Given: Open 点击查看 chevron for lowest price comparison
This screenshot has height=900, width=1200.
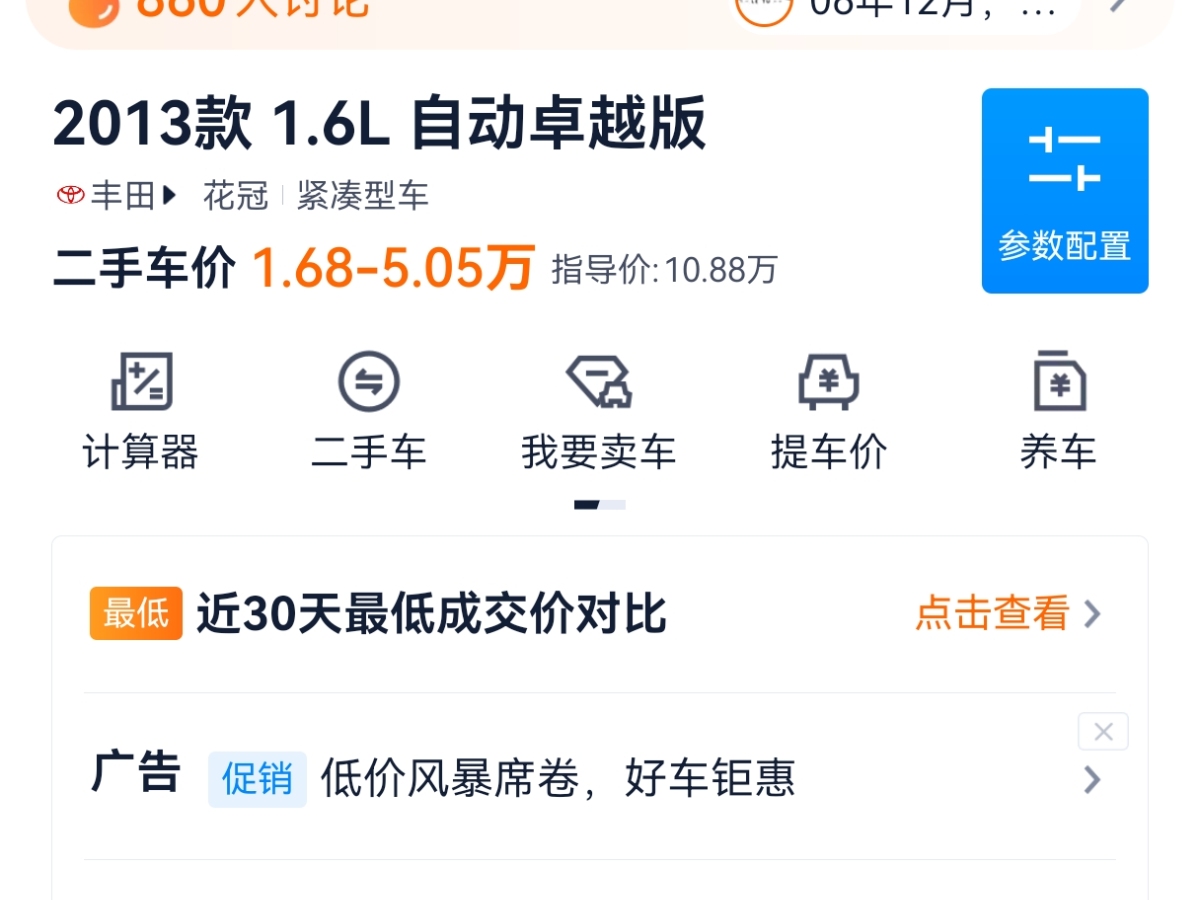Looking at the screenshot, I should [1093, 614].
